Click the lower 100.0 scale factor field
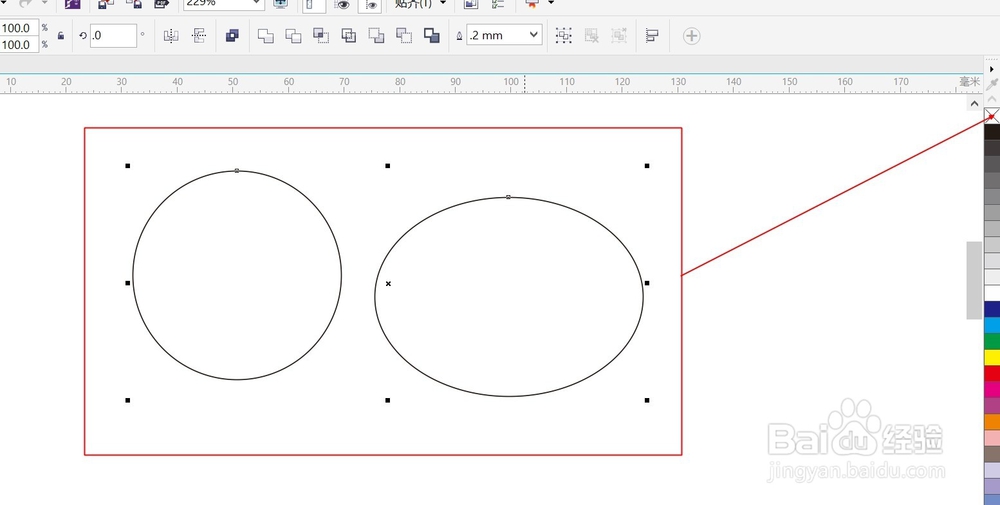1000x505 pixels. pyautogui.click(x=19, y=45)
